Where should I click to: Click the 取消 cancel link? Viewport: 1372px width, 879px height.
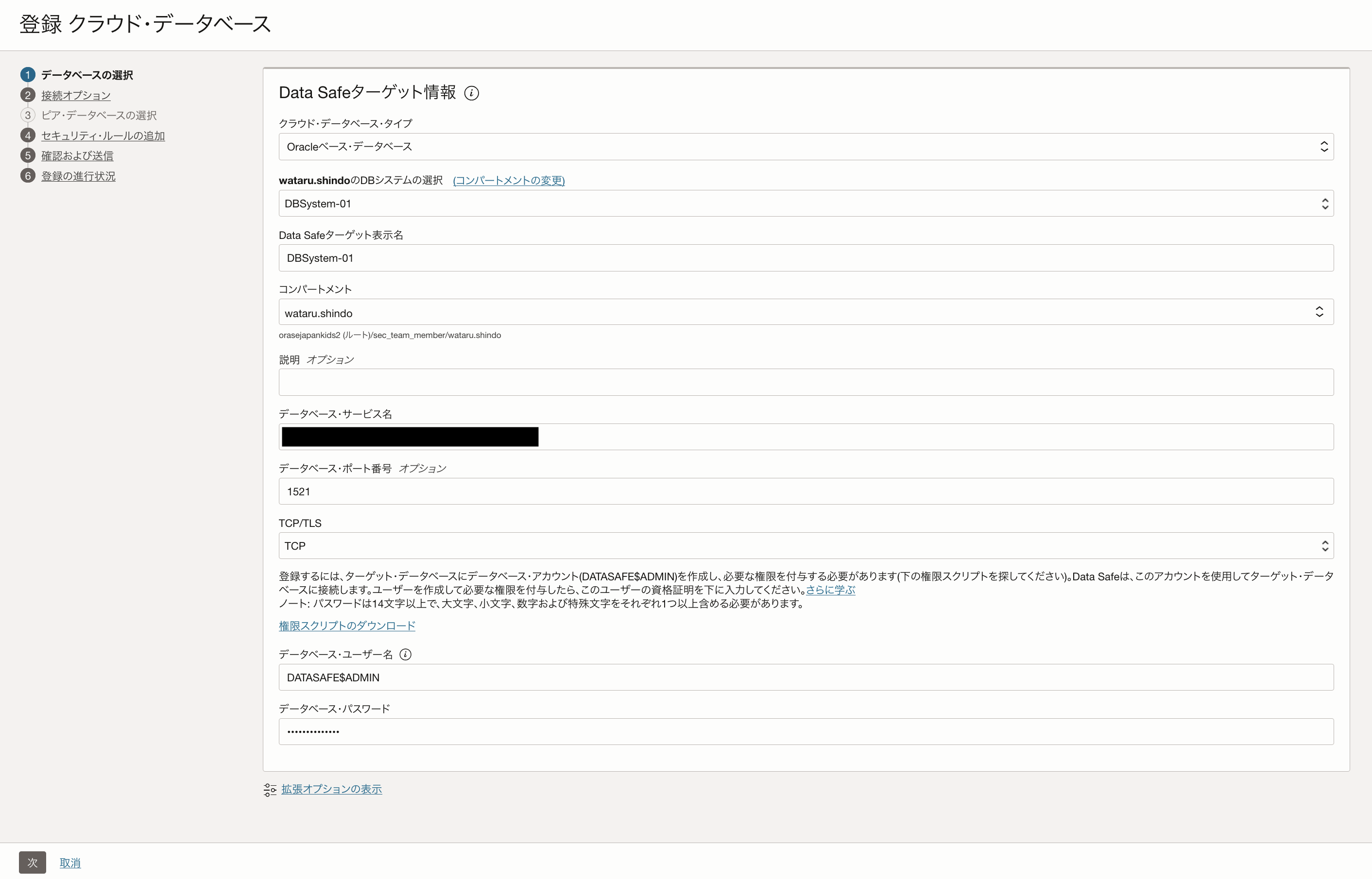[x=70, y=863]
